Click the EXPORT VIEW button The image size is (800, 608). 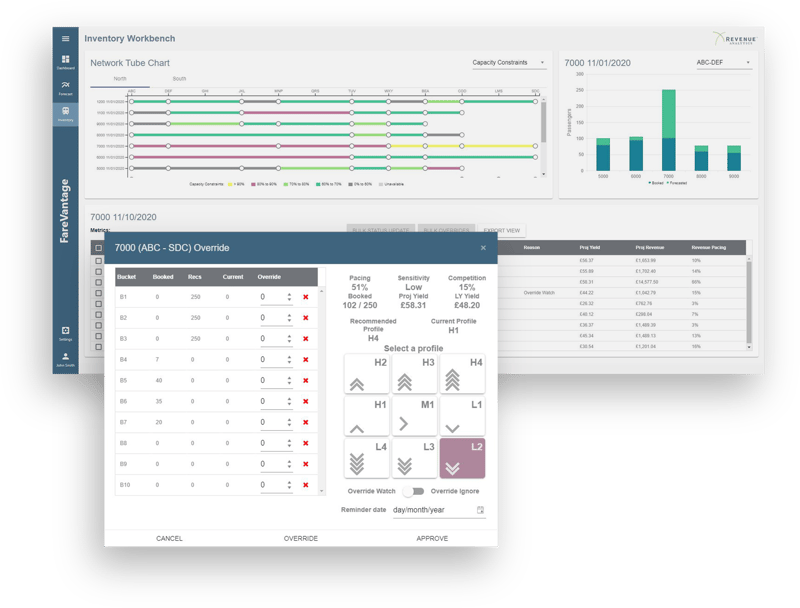(502, 231)
